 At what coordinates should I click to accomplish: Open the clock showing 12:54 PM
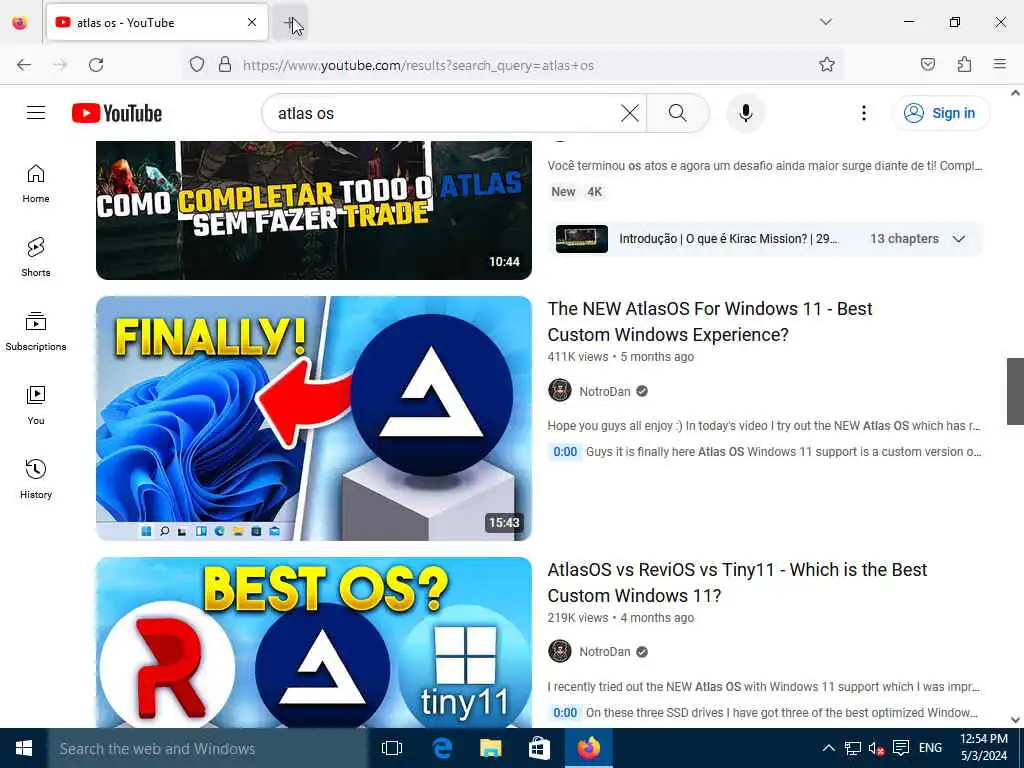984,748
